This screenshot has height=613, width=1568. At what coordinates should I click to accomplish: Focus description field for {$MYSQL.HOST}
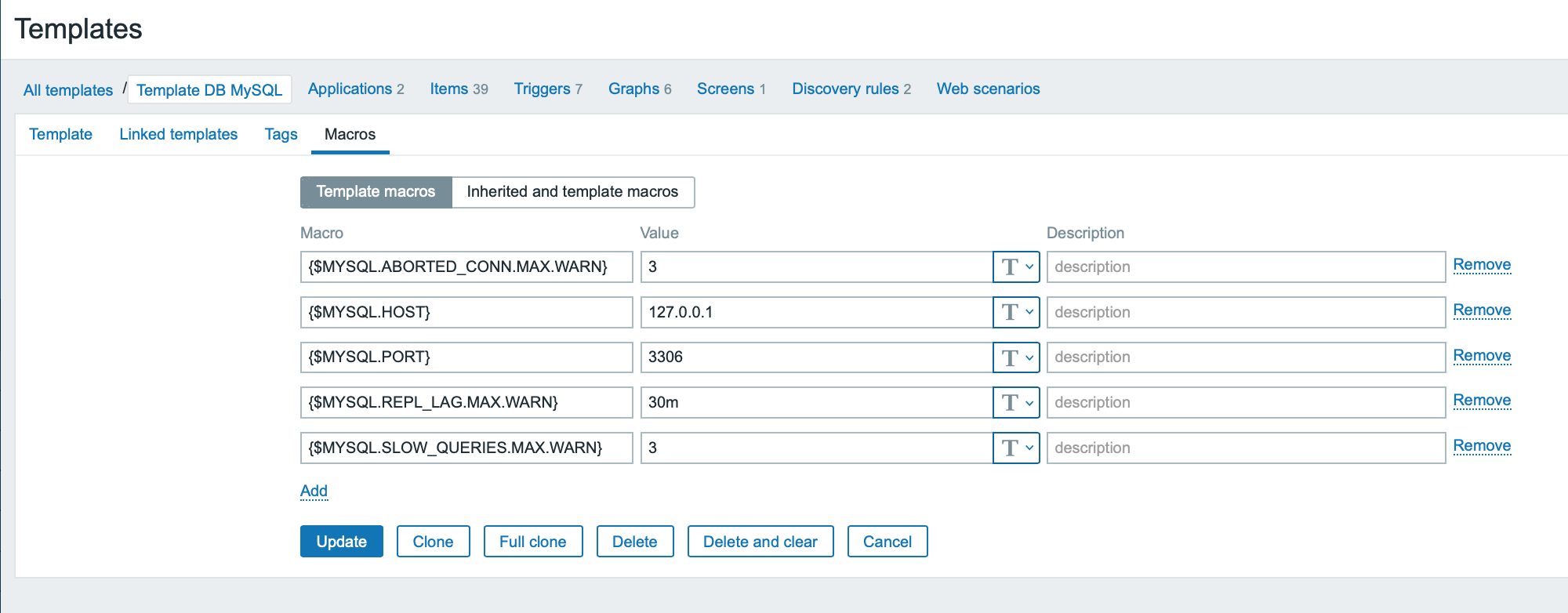1246,312
